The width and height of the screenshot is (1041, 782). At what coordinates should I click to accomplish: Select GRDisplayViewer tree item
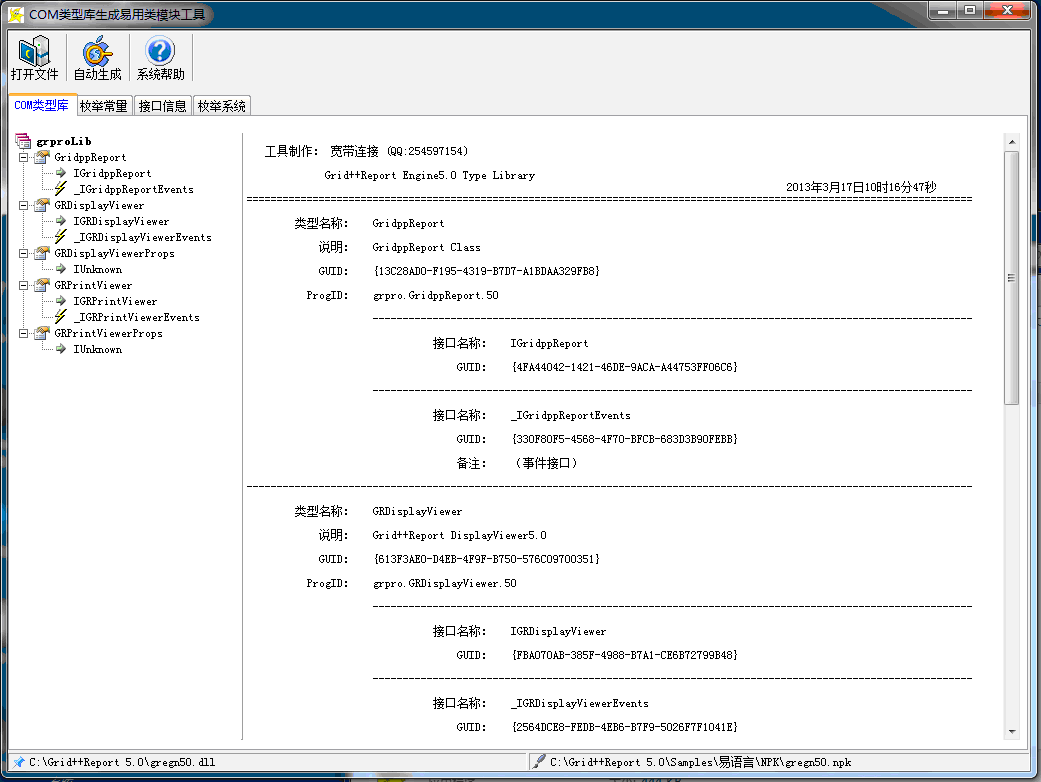[99, 205]
